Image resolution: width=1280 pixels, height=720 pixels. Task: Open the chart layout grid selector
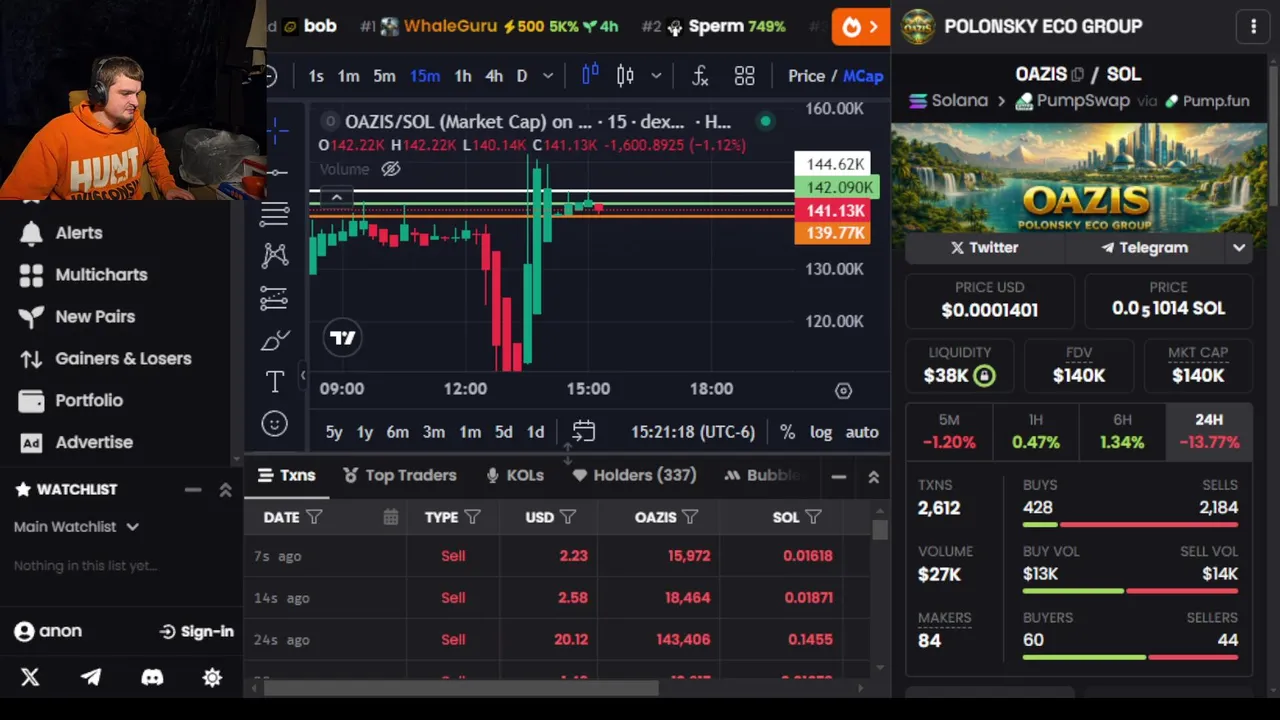(x=744, y=76)
